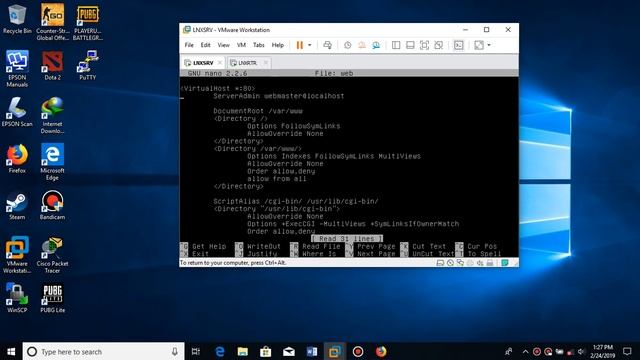640x360 pixels.
Task: Open the snapshot manager icon
Action: [376, 45]
